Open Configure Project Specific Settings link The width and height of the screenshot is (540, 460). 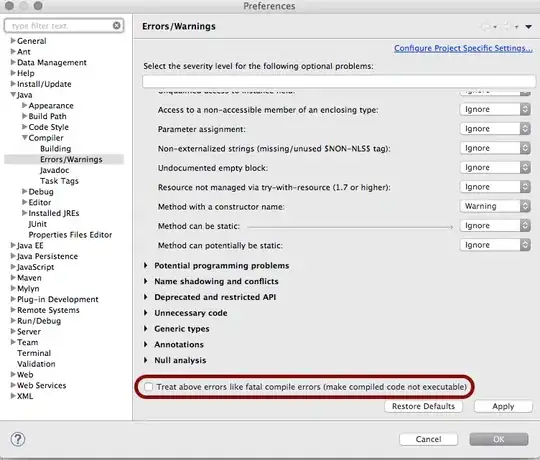(x=463, y=48)
